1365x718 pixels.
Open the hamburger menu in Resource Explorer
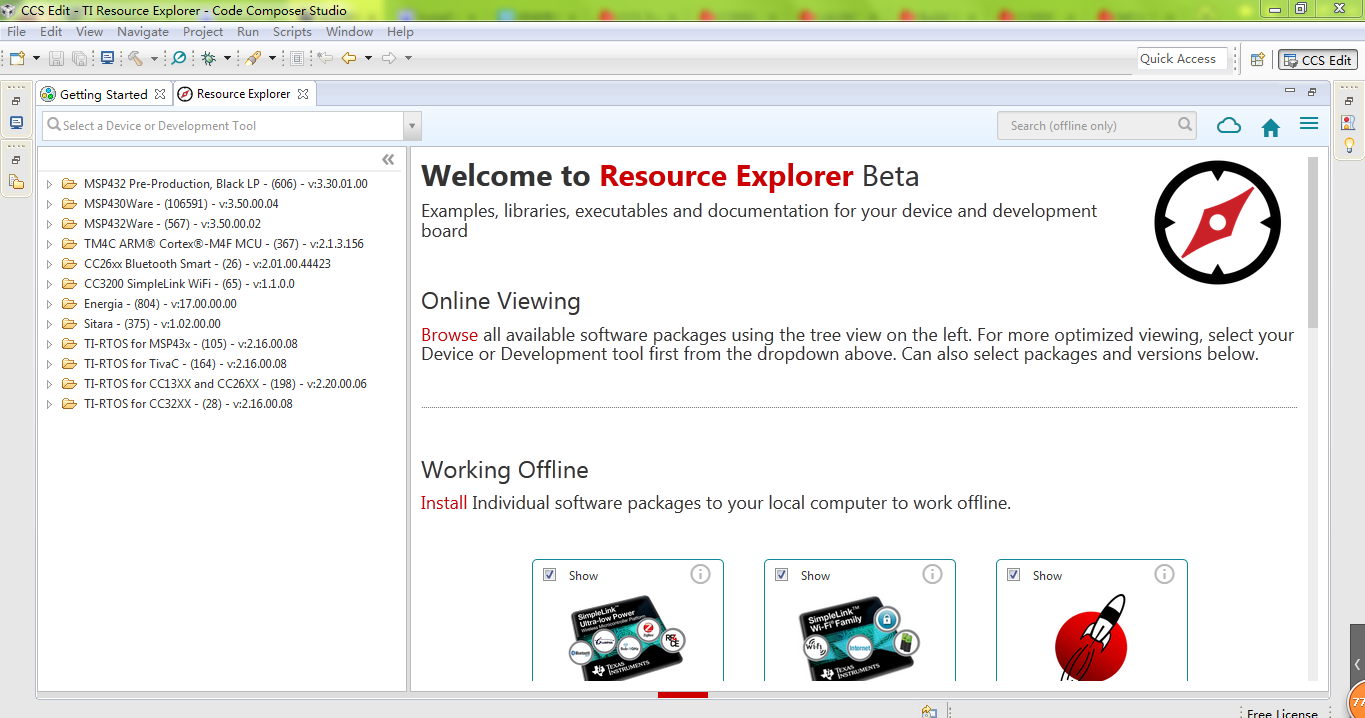coord(1309,124)
